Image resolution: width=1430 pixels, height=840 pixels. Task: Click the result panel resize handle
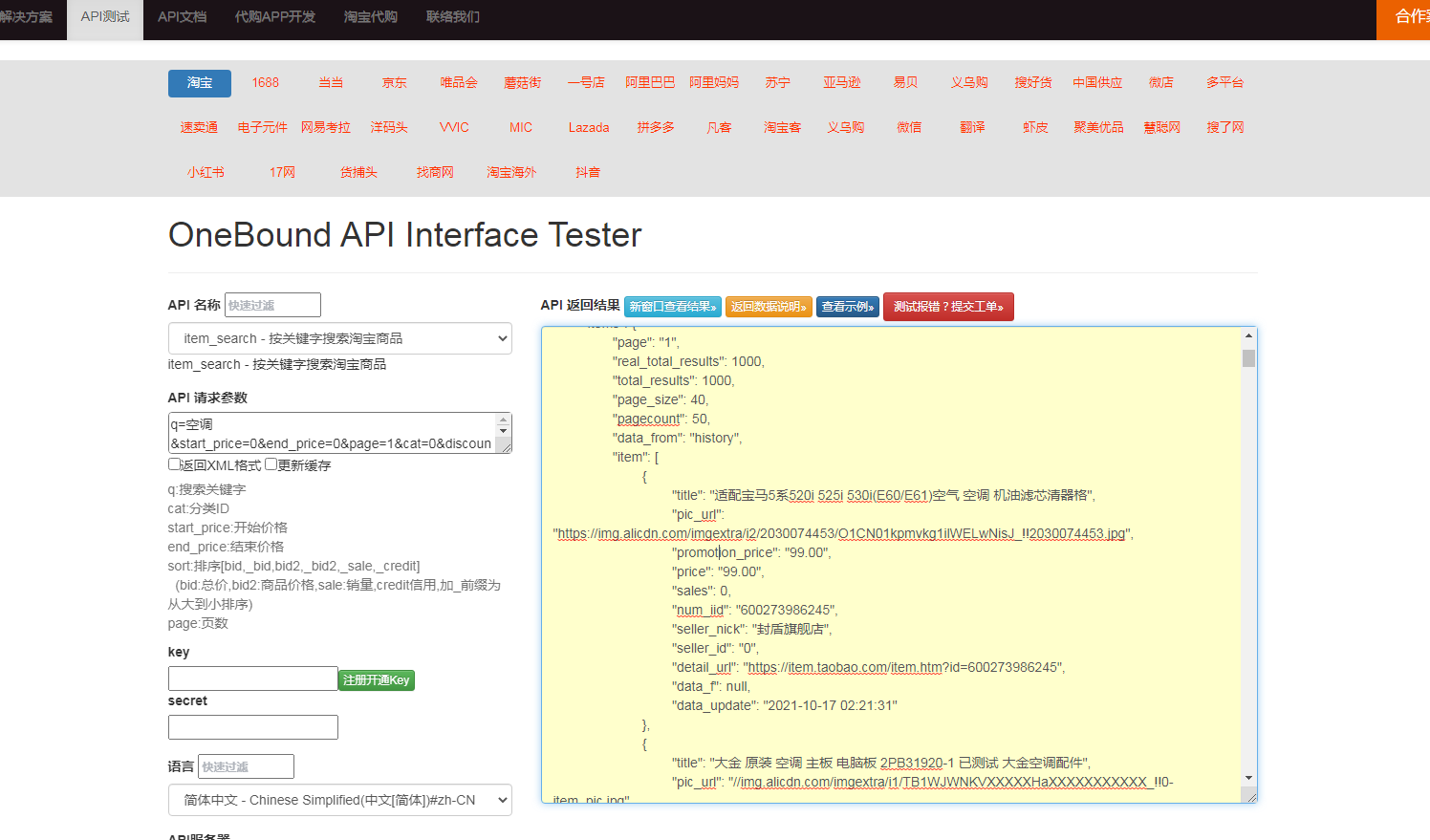click(1249, 795)
